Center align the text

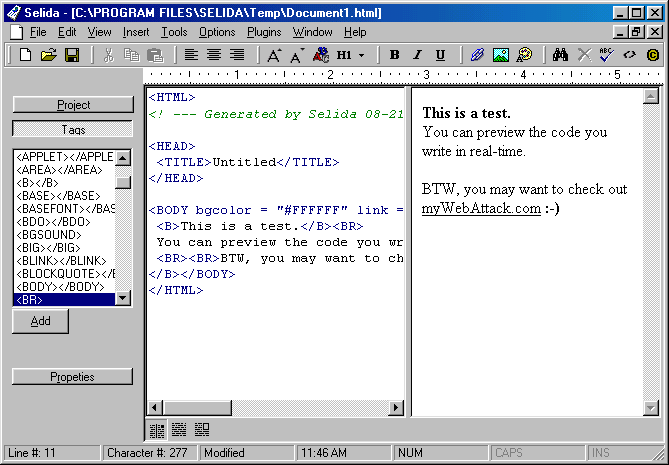pos(214,55)
